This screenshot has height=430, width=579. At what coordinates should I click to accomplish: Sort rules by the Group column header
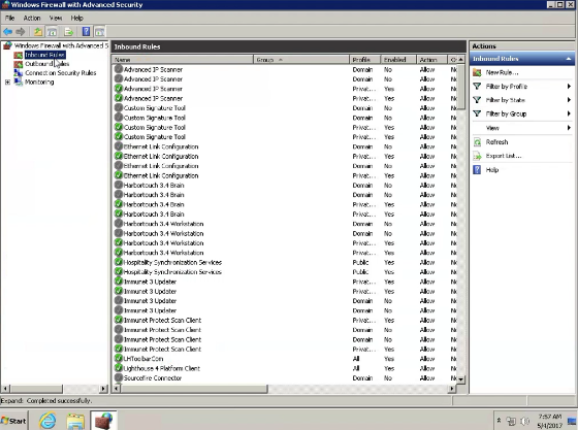click(301, 59)
